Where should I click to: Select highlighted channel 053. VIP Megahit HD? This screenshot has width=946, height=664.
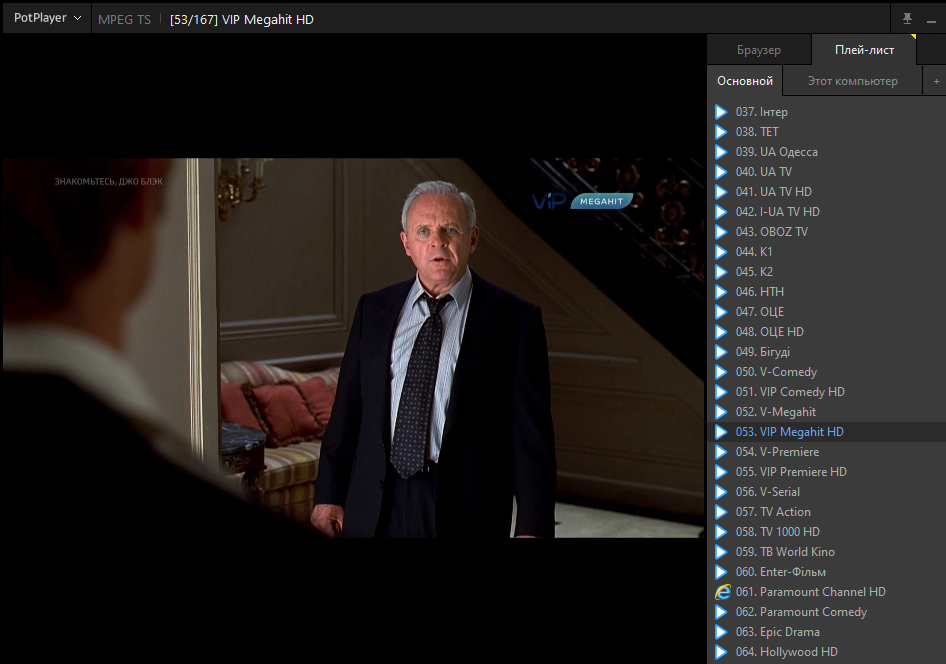[x=827, y=432]
